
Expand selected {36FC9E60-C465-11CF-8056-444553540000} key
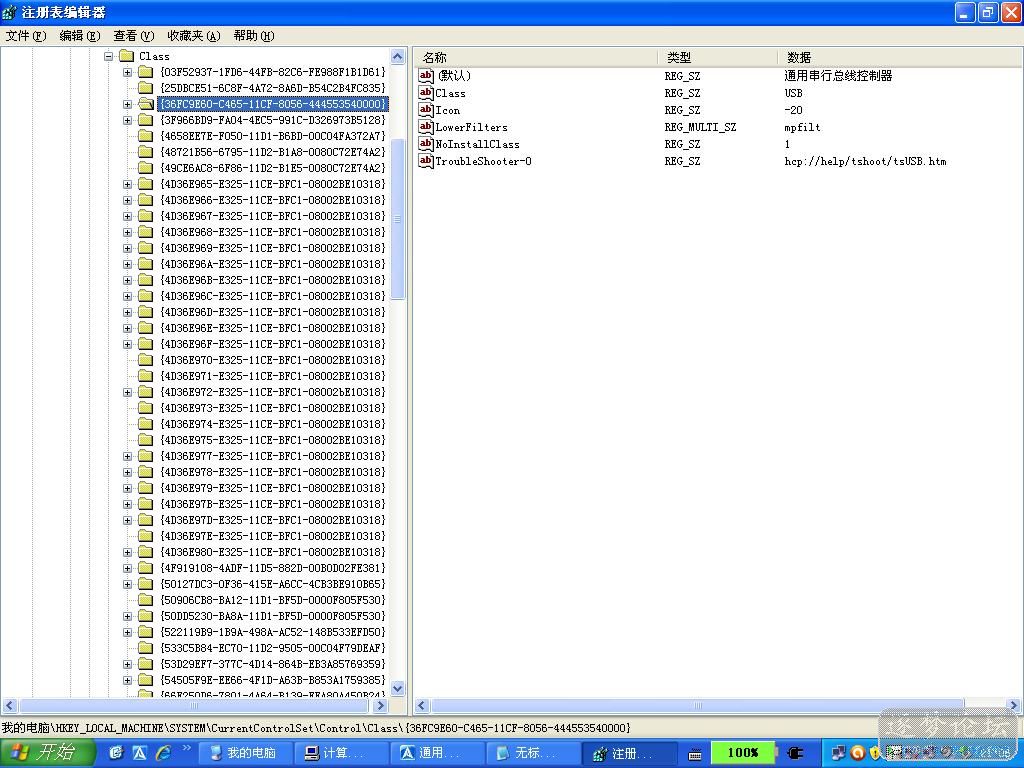(128, 104)
